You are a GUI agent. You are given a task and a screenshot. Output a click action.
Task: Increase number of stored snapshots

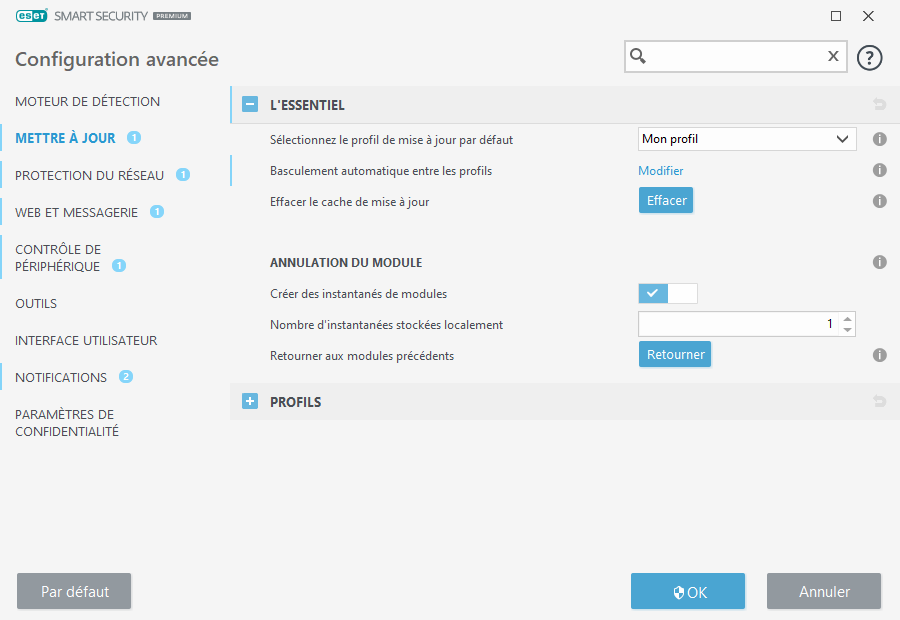point(847,318)
